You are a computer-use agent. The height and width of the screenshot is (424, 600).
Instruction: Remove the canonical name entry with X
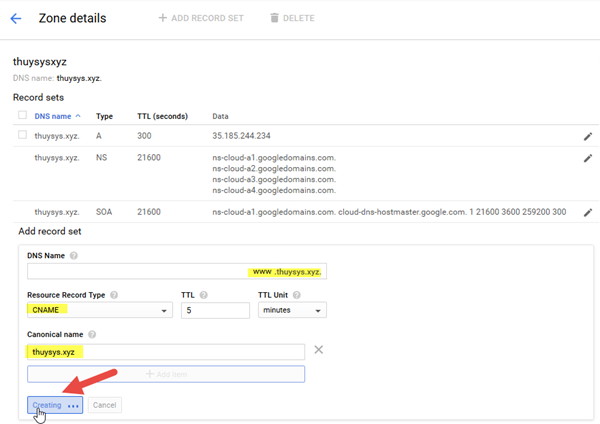click(x=318, y=349)
